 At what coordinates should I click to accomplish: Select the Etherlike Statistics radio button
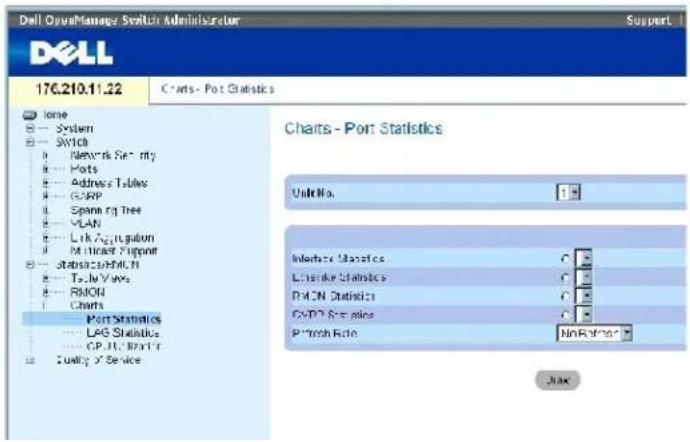pos(566,278)
